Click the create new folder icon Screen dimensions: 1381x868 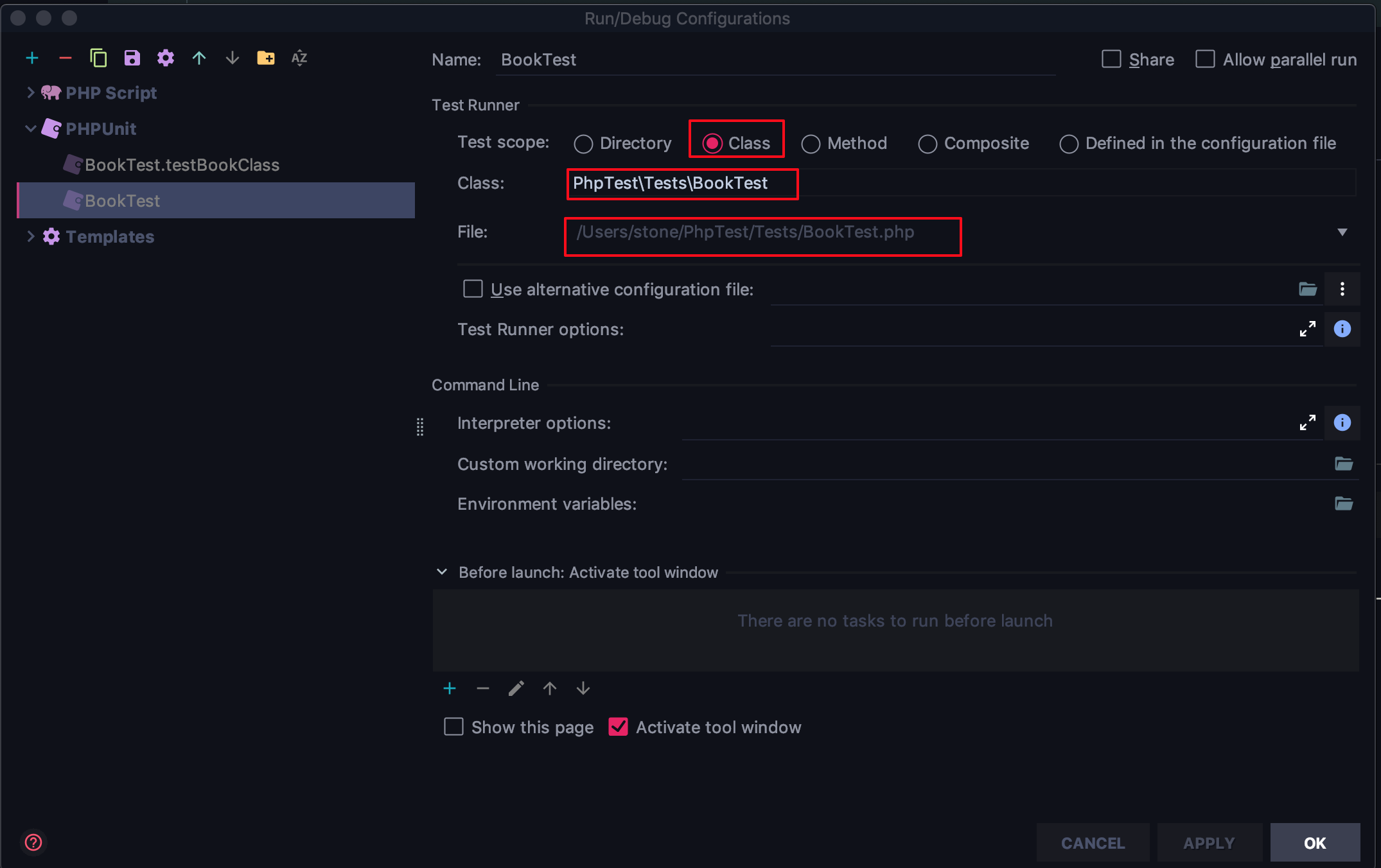point(265,58)
